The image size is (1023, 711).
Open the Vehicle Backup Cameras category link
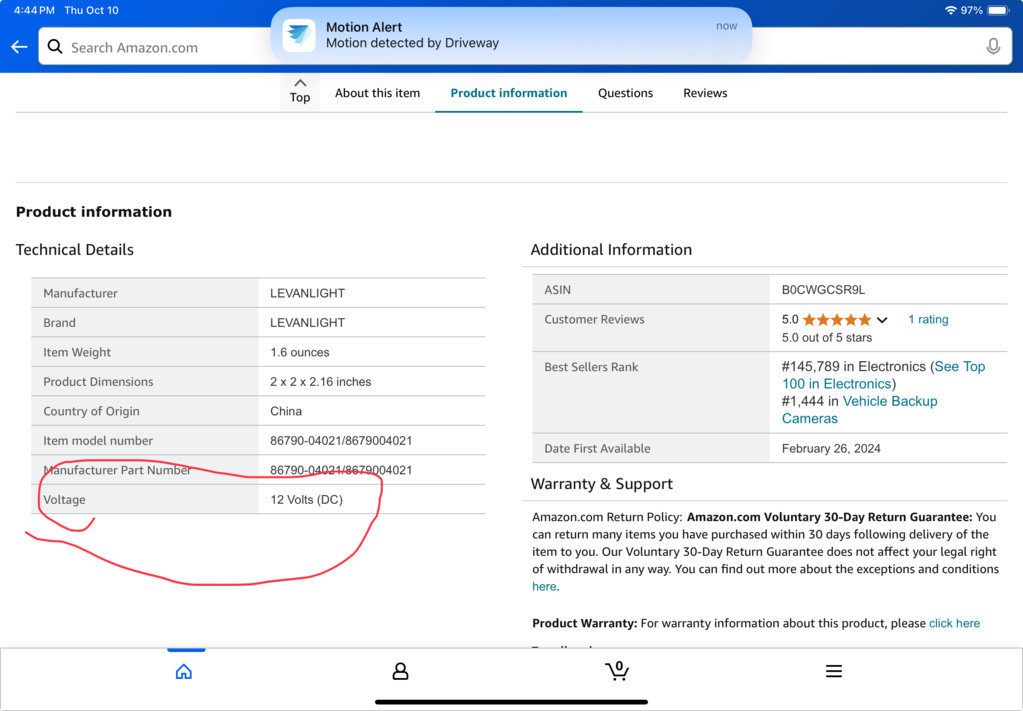click(859, 410)
